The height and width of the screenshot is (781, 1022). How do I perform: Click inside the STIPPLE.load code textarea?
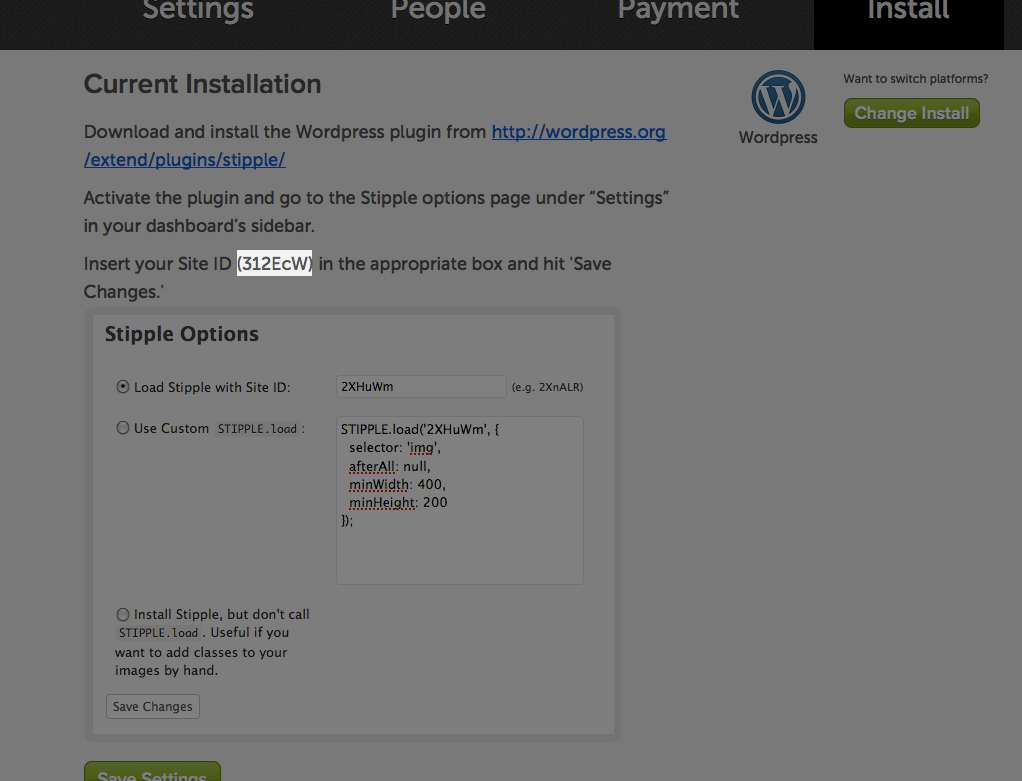click(x=460, y=500)
